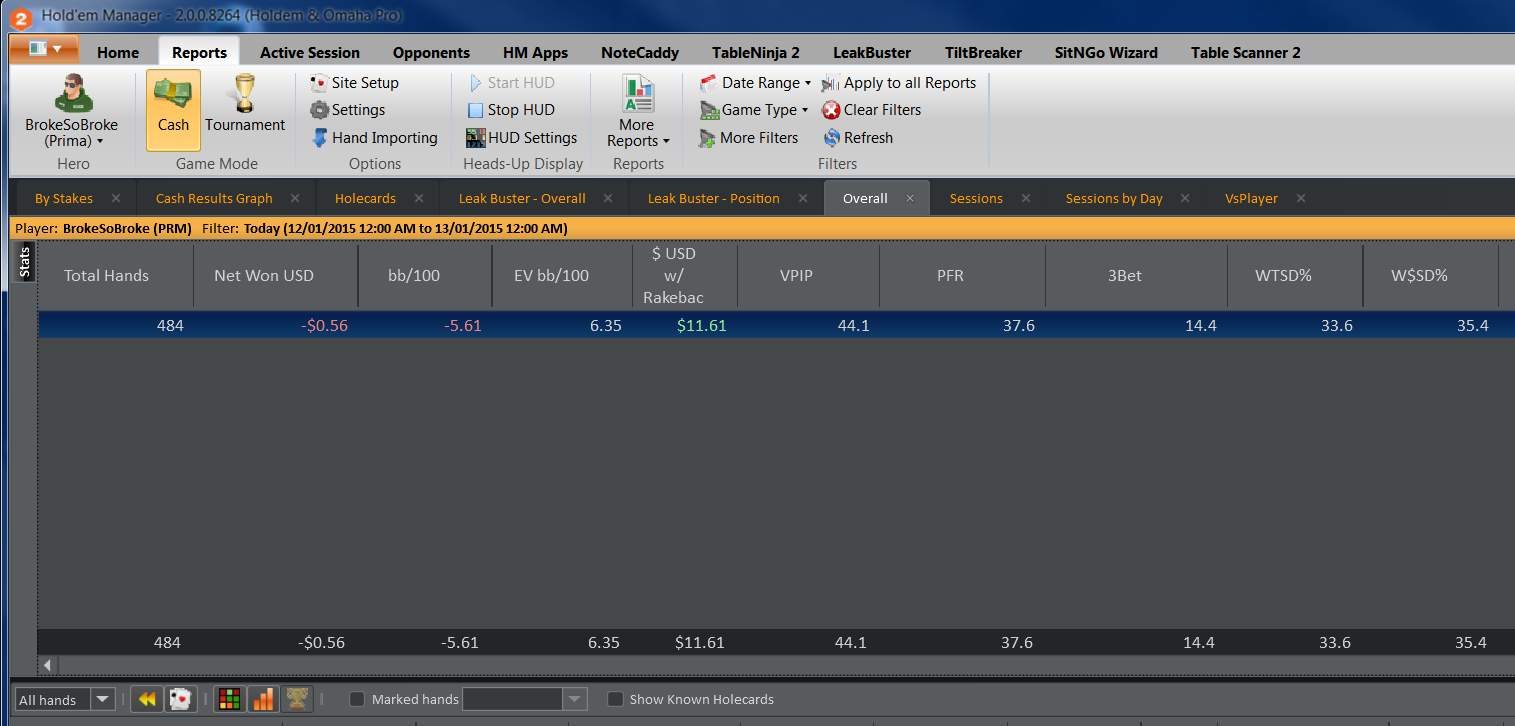1515x726 pixels.
Task: Refresh the report data
Action: tap(857, 138)
